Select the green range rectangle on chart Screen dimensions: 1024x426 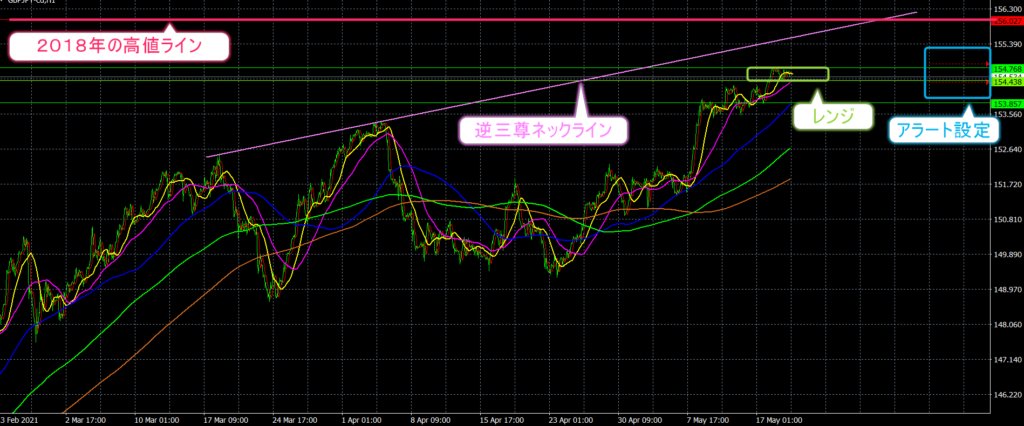pyautogui.click(x=788, y=74)
